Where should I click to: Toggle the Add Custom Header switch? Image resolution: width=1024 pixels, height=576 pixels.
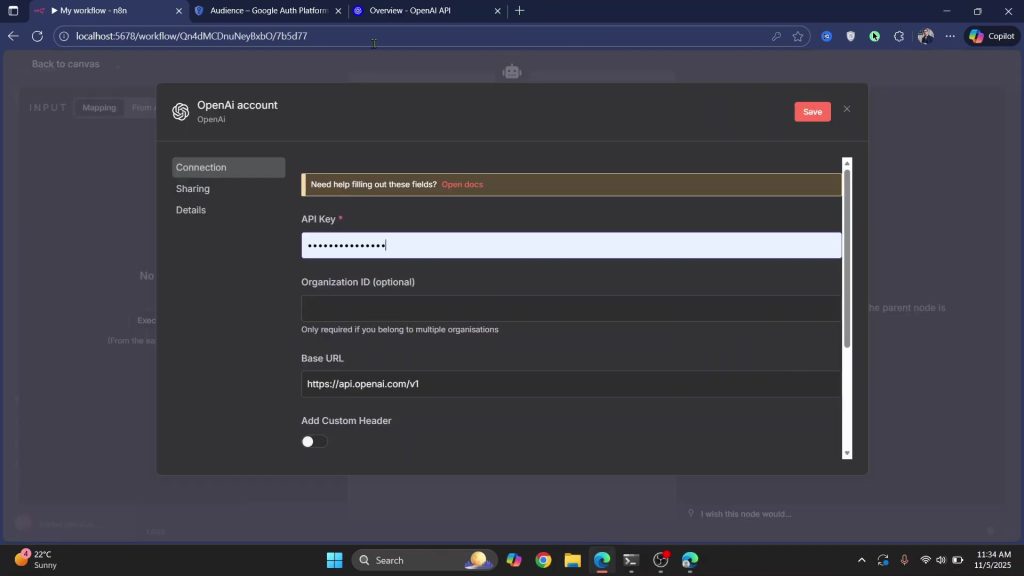314,441
